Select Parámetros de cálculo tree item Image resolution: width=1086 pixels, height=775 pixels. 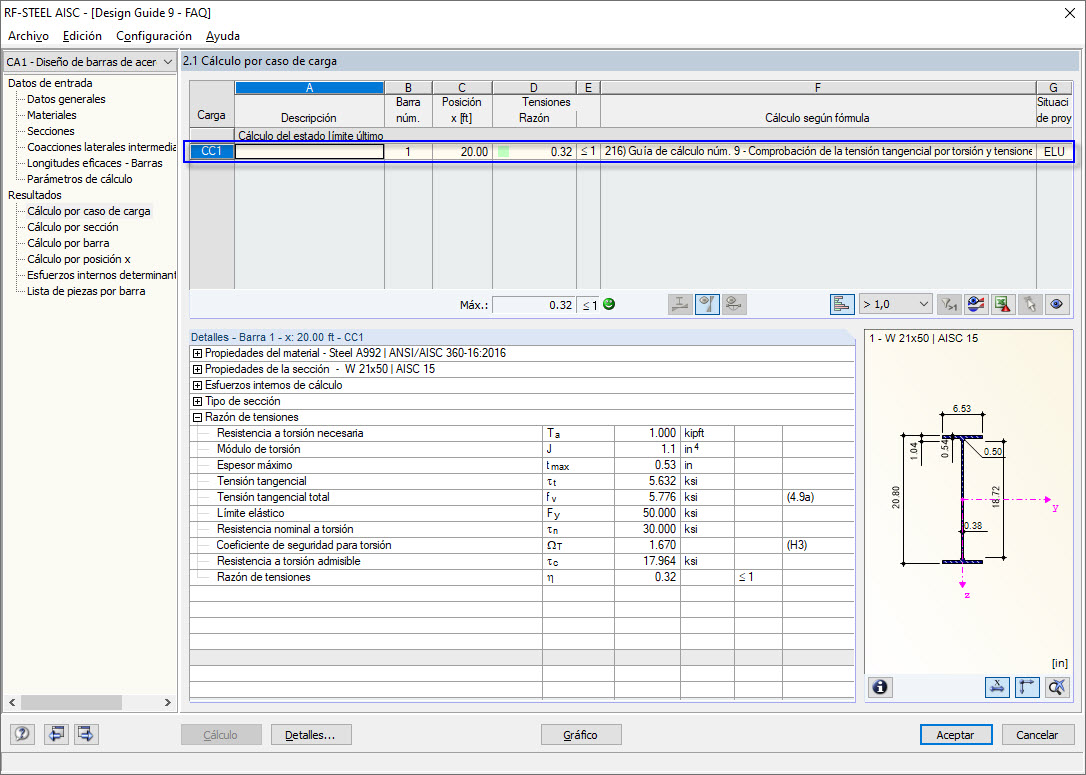(x=80, y=179)
